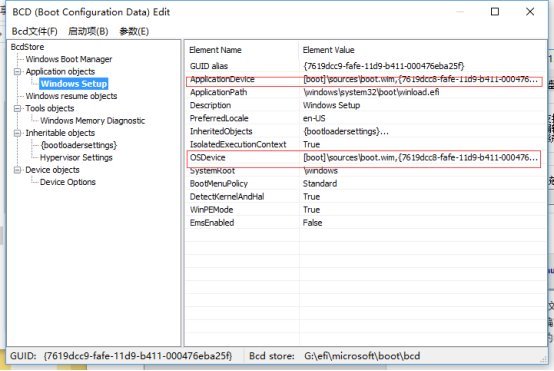
Task: Select Windows Boot Manager in tree
Action: (x=69, y=59)
